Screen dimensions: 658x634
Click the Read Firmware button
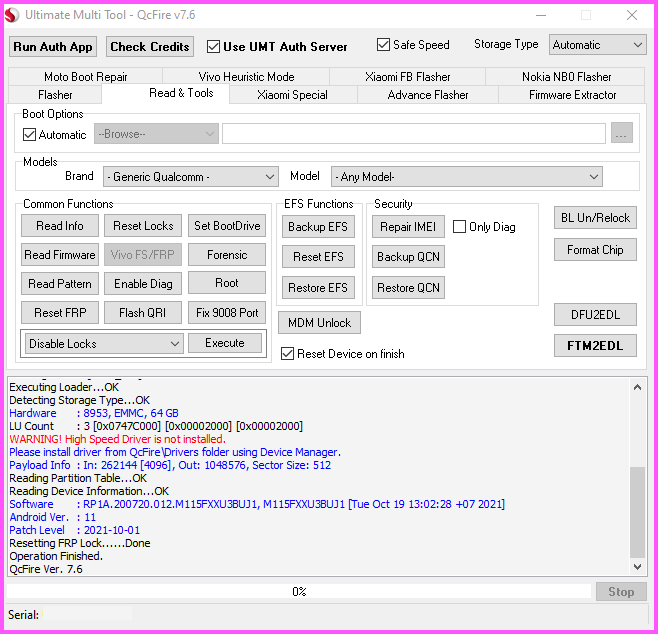click(x=60, y=255)
